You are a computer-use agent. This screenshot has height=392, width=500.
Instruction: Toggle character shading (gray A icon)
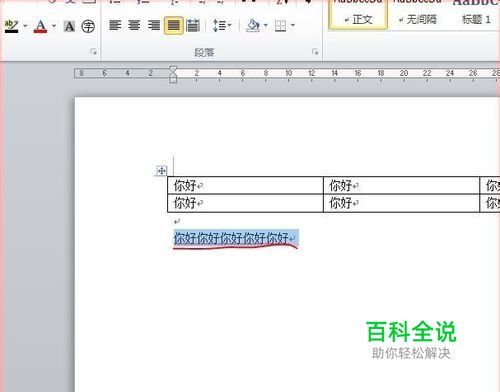click(x=69, y=26)
